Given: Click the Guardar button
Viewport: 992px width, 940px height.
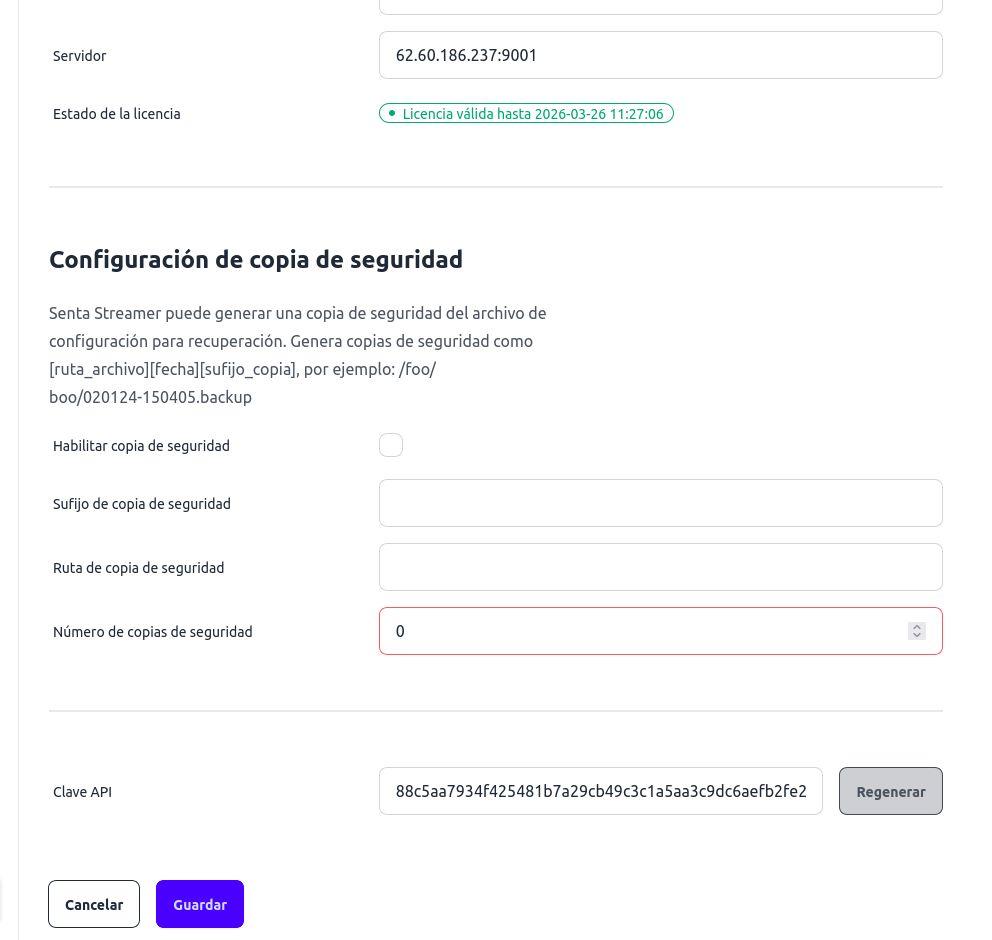Looking at the screenshot, I should click(x=199, y=904).
